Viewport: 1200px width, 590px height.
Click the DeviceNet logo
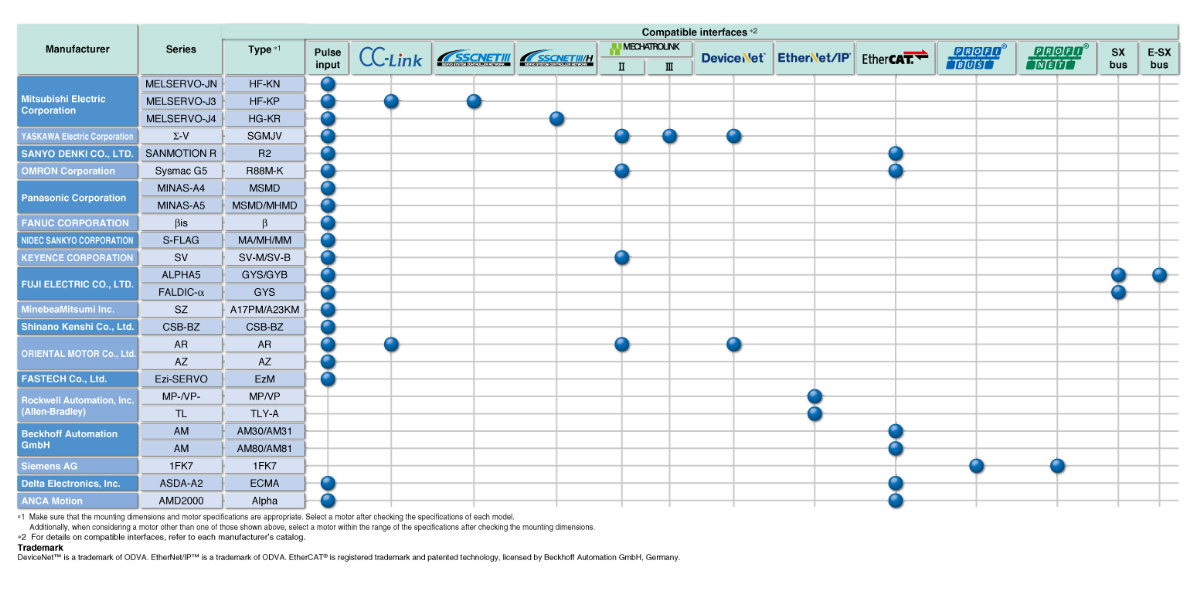coord(733,58)
